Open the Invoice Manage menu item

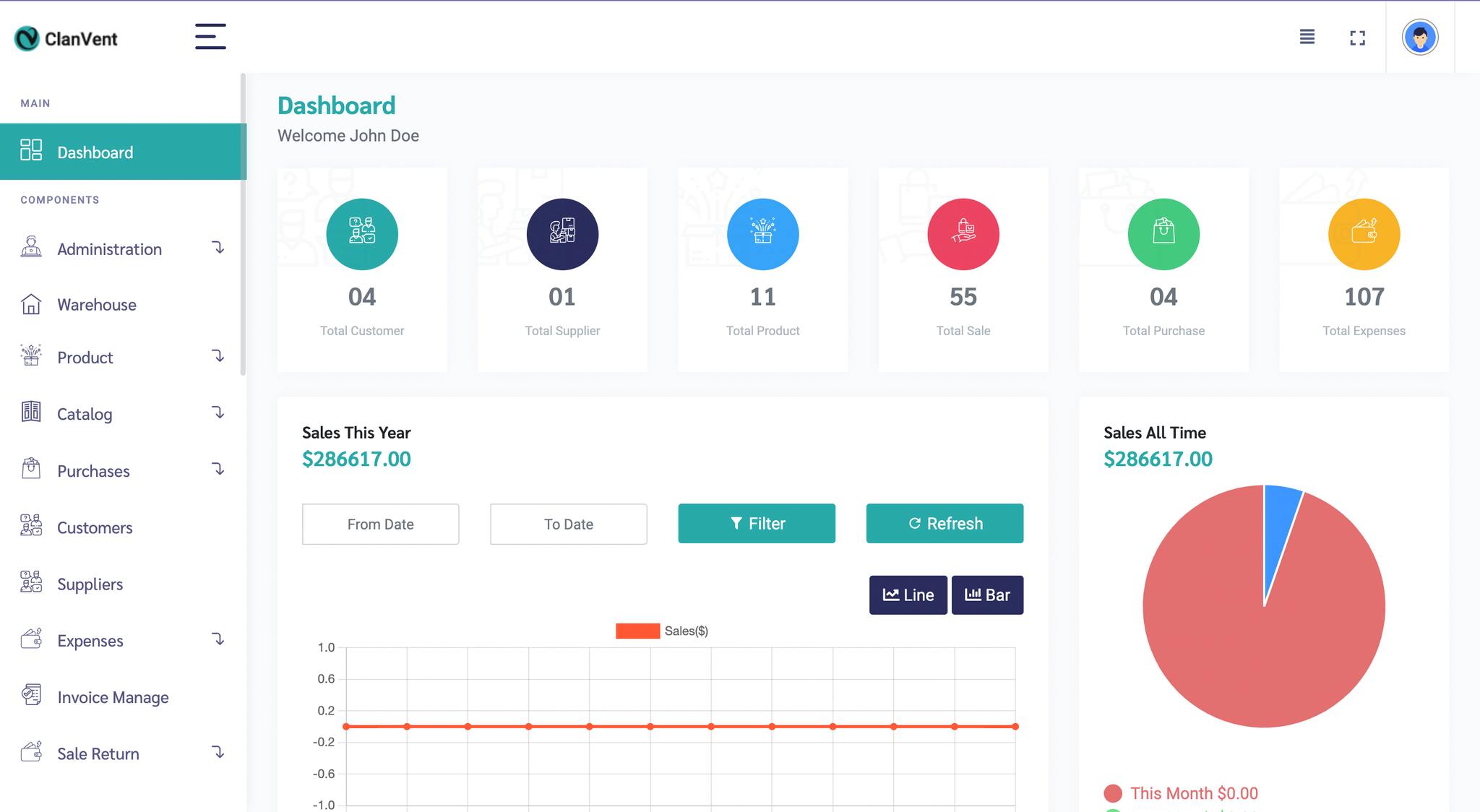pos(123,697)
